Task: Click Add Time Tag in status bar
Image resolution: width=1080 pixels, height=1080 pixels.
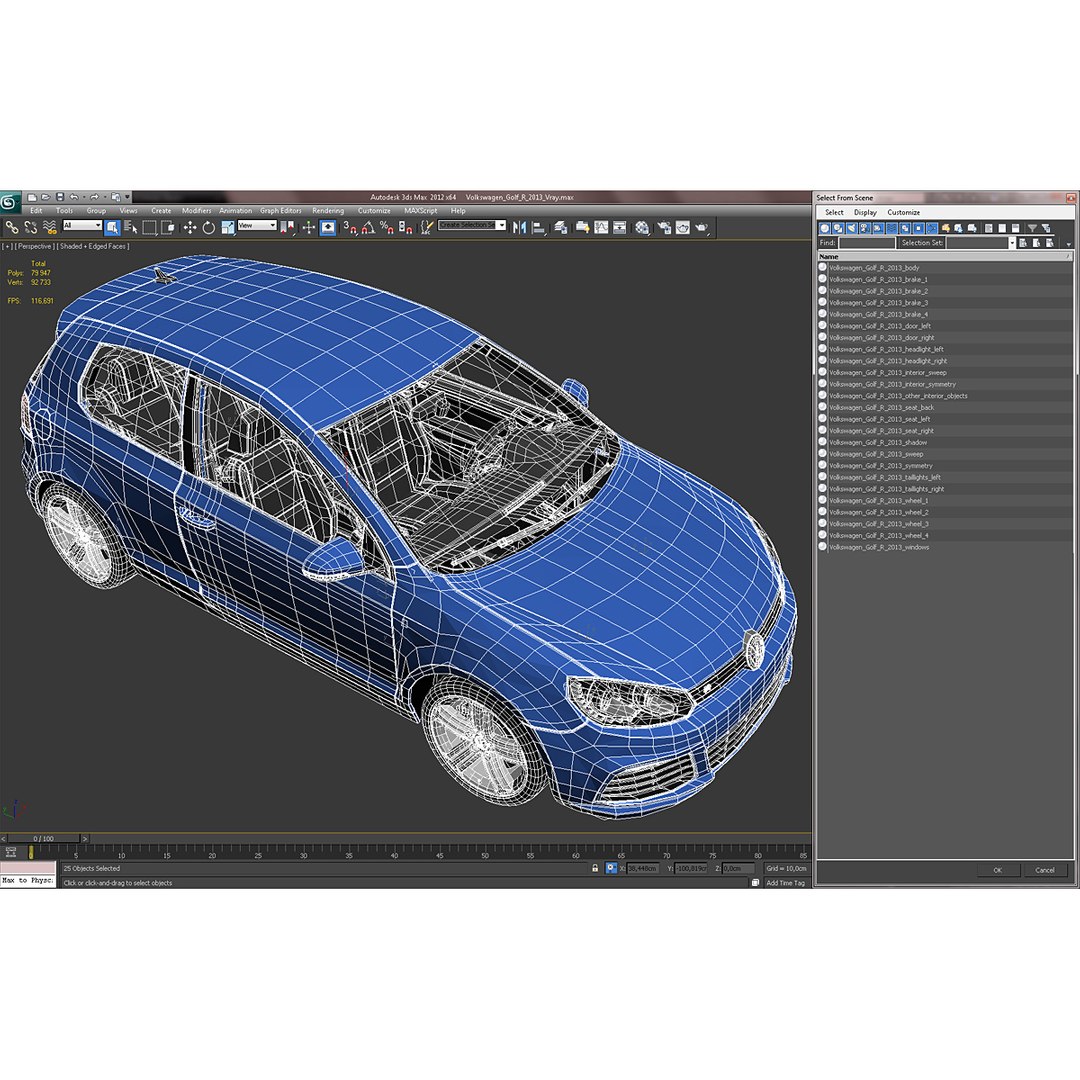Action: [x=785, y=883]
